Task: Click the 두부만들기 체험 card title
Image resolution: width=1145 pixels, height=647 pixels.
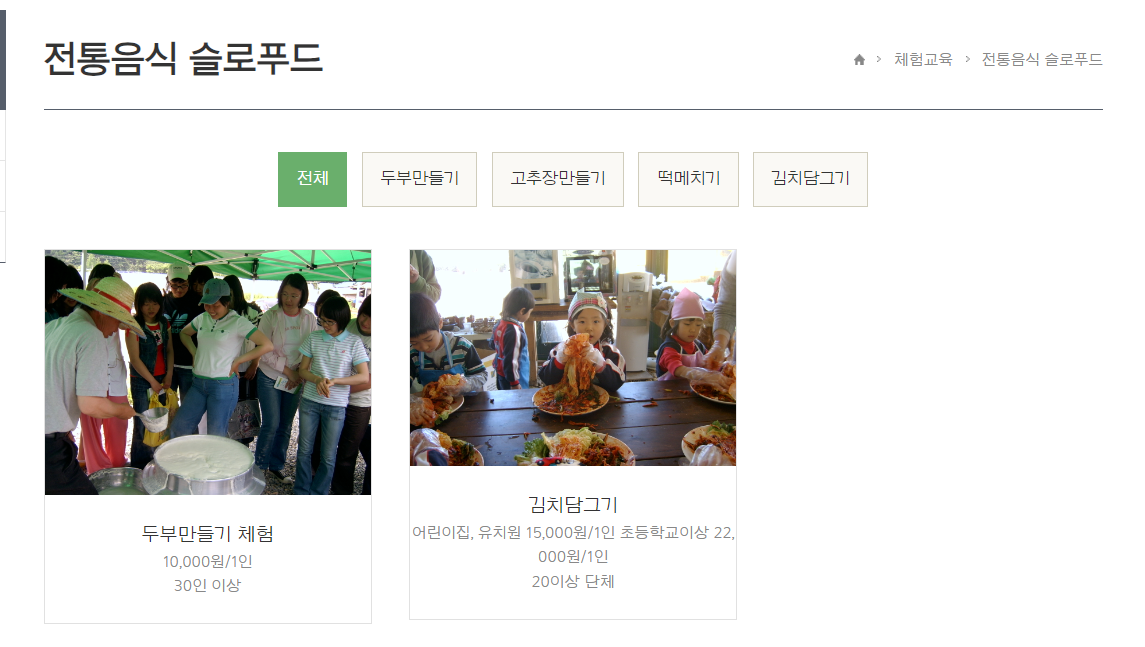Action: point(208,534)
